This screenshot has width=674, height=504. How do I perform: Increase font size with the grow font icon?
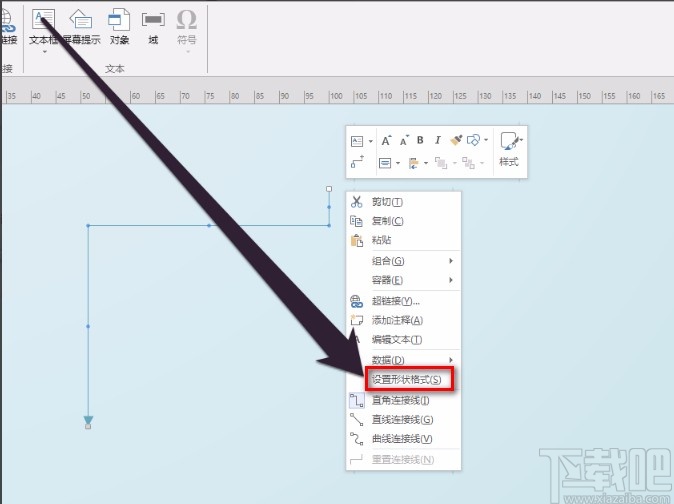coord(386,141)
